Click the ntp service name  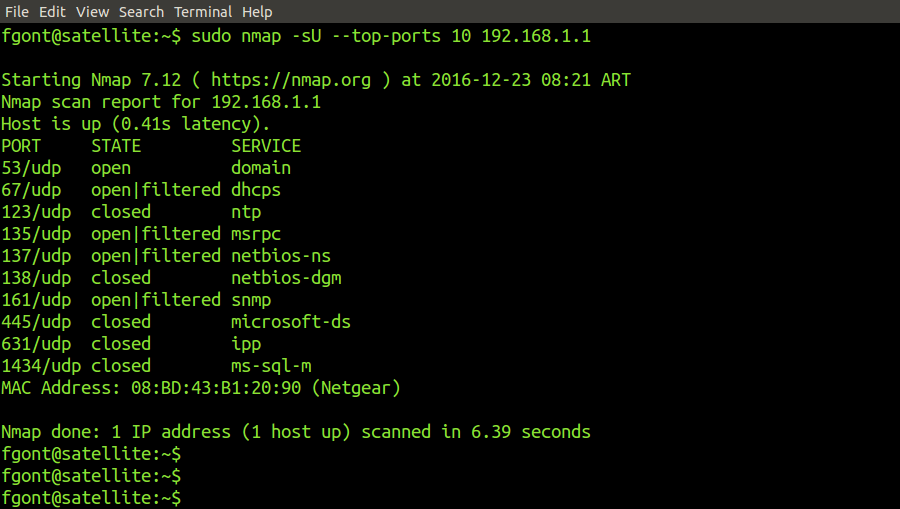[246, 212]
